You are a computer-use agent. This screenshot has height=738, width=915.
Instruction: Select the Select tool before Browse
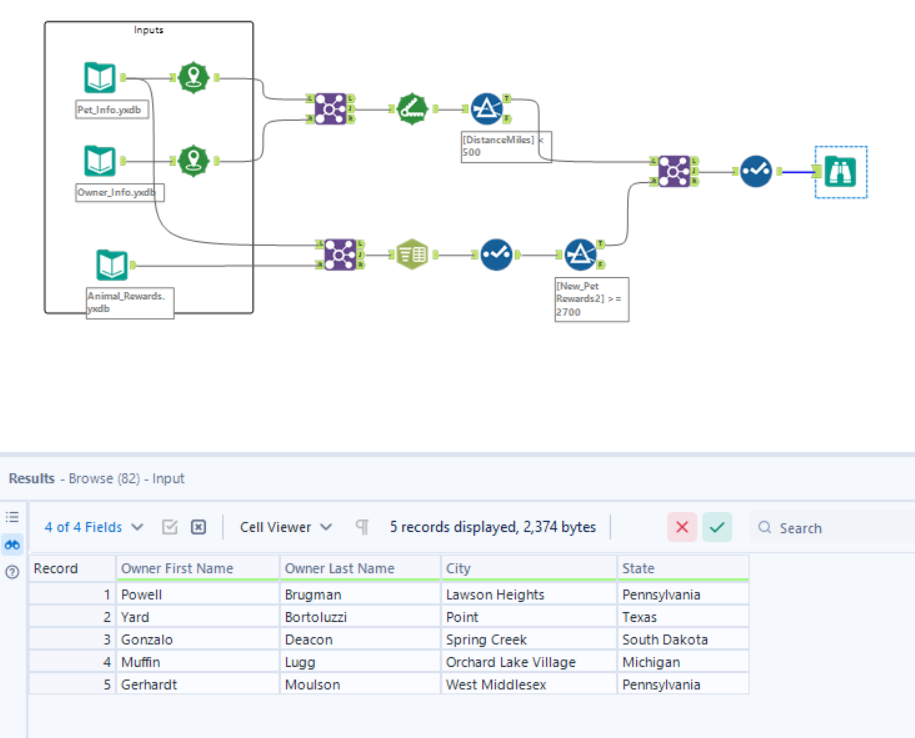point(756,171)
